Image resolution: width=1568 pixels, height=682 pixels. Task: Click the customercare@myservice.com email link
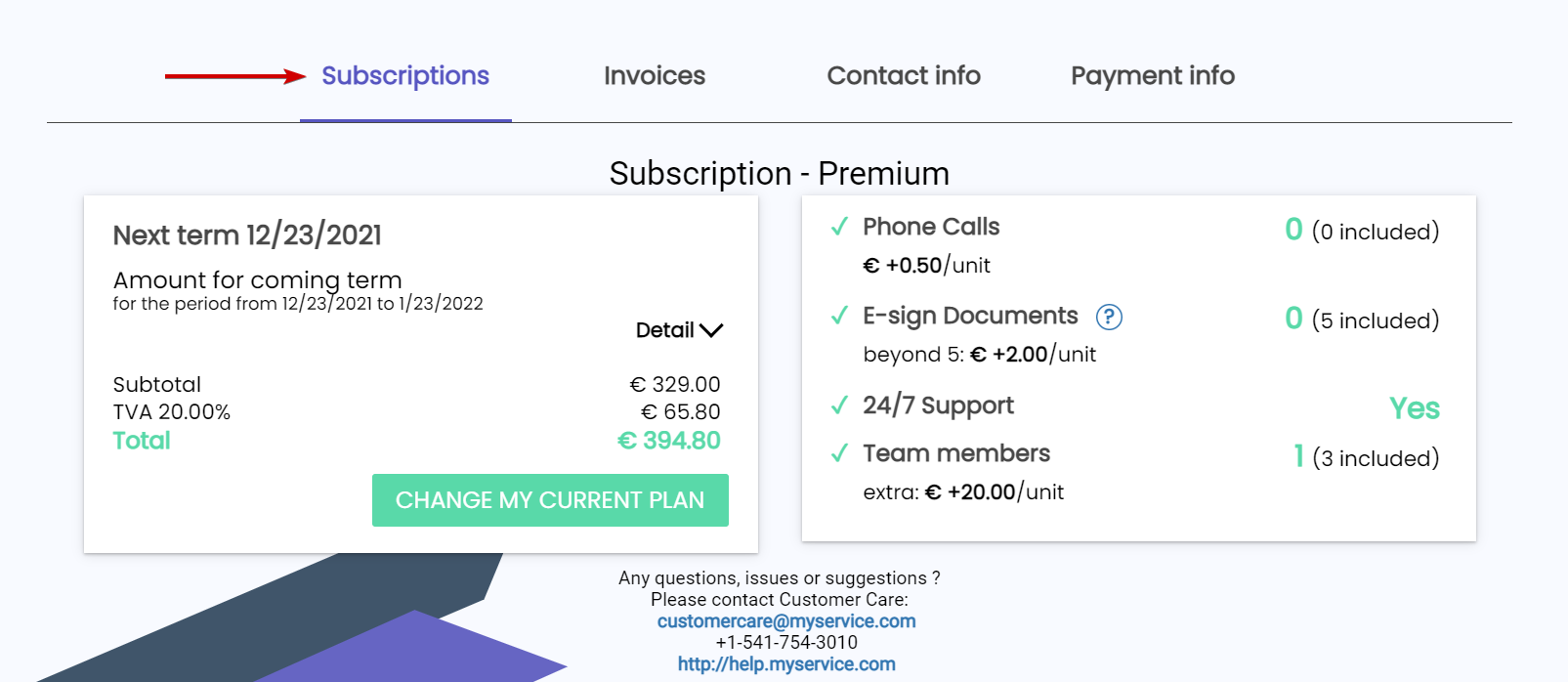pyautogui.click(x=786, y=621)
